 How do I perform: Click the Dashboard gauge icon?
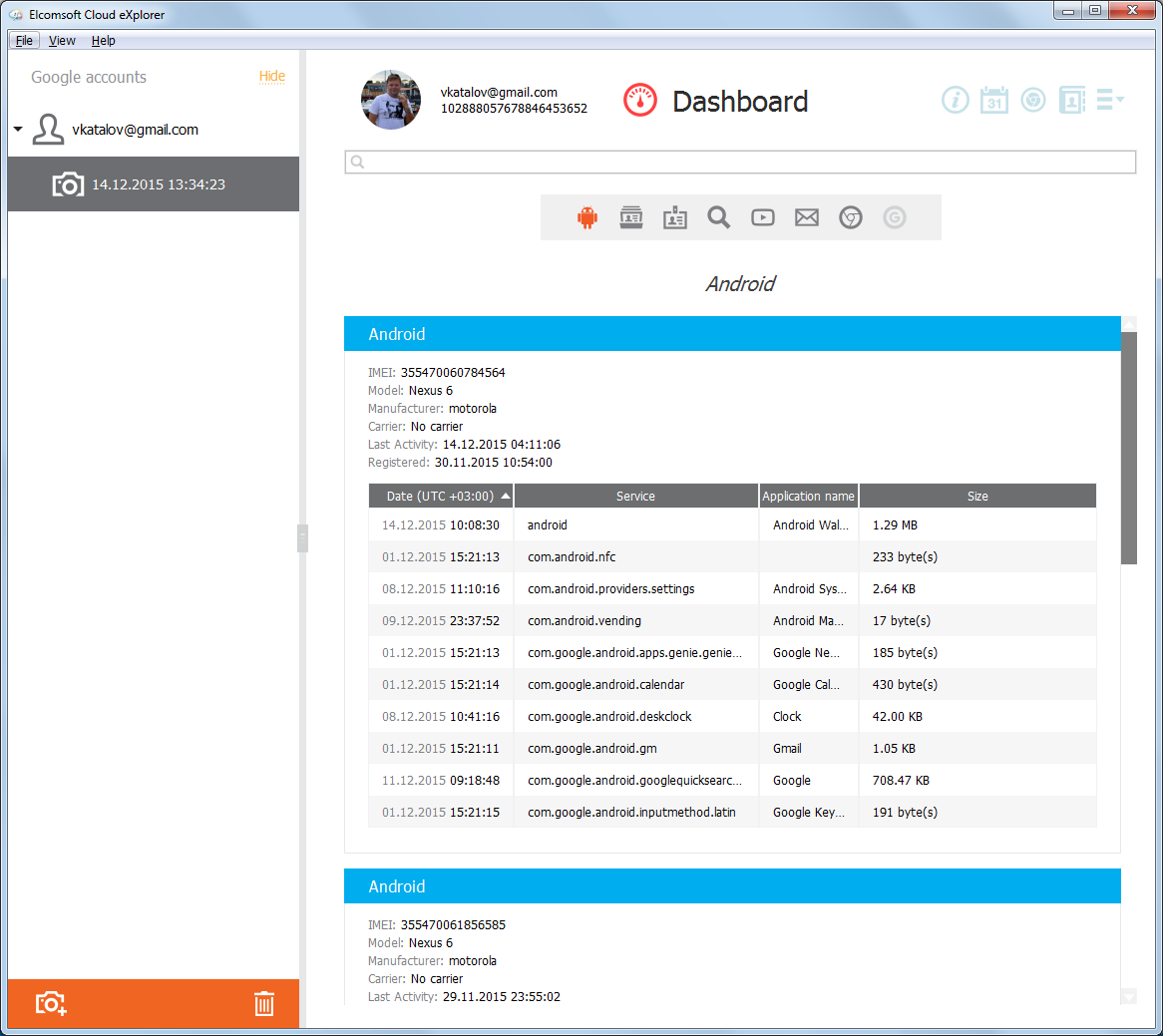point(639,100)
